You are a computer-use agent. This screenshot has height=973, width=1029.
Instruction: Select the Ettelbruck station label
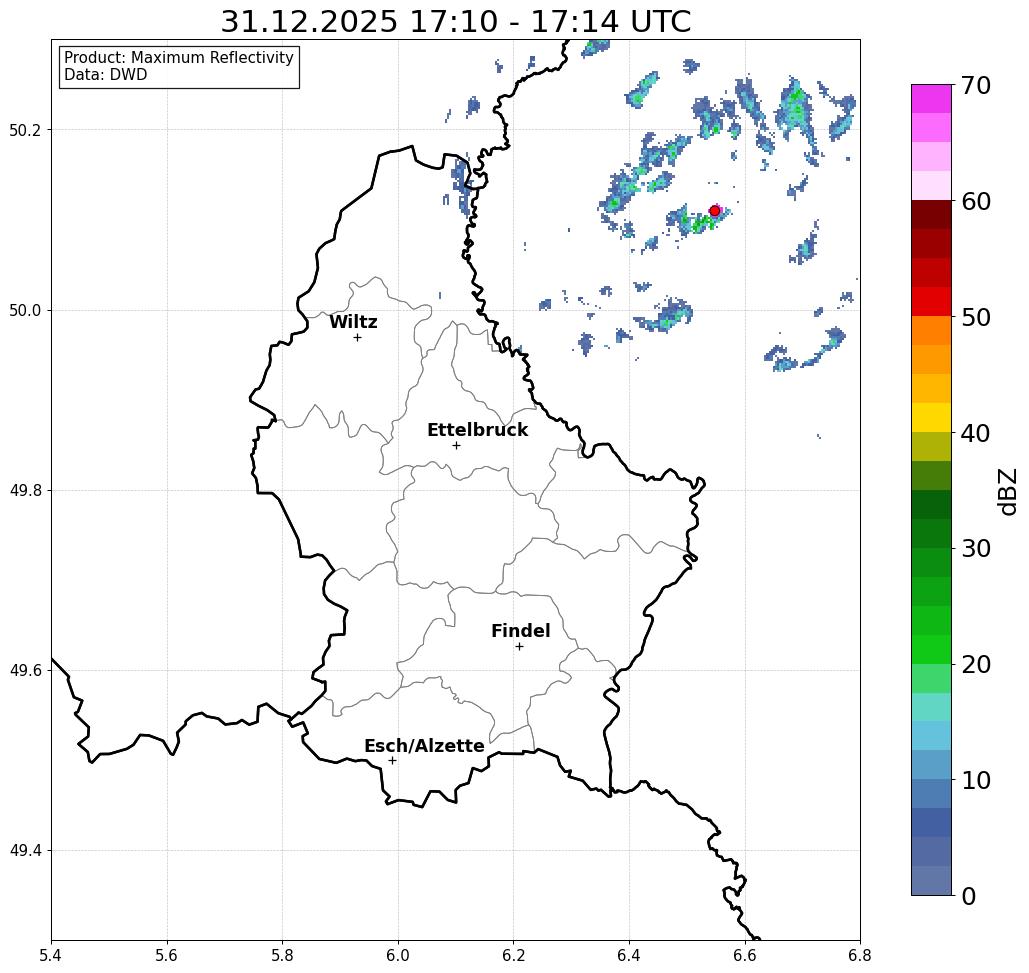point(478,430)
